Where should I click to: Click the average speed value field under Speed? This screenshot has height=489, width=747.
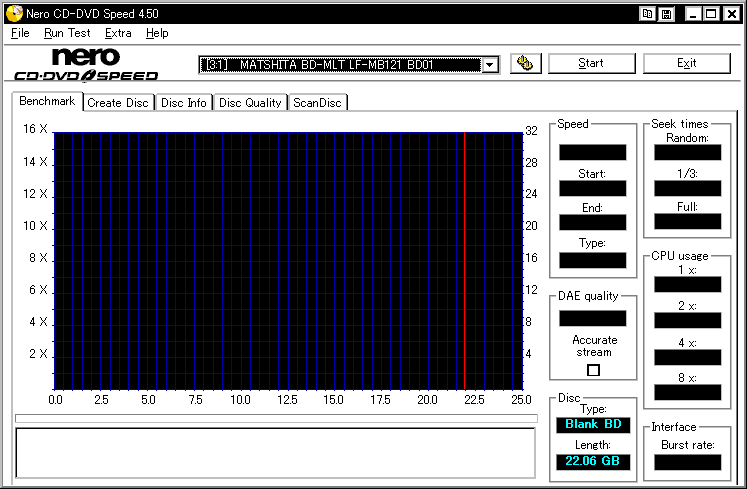593,152
